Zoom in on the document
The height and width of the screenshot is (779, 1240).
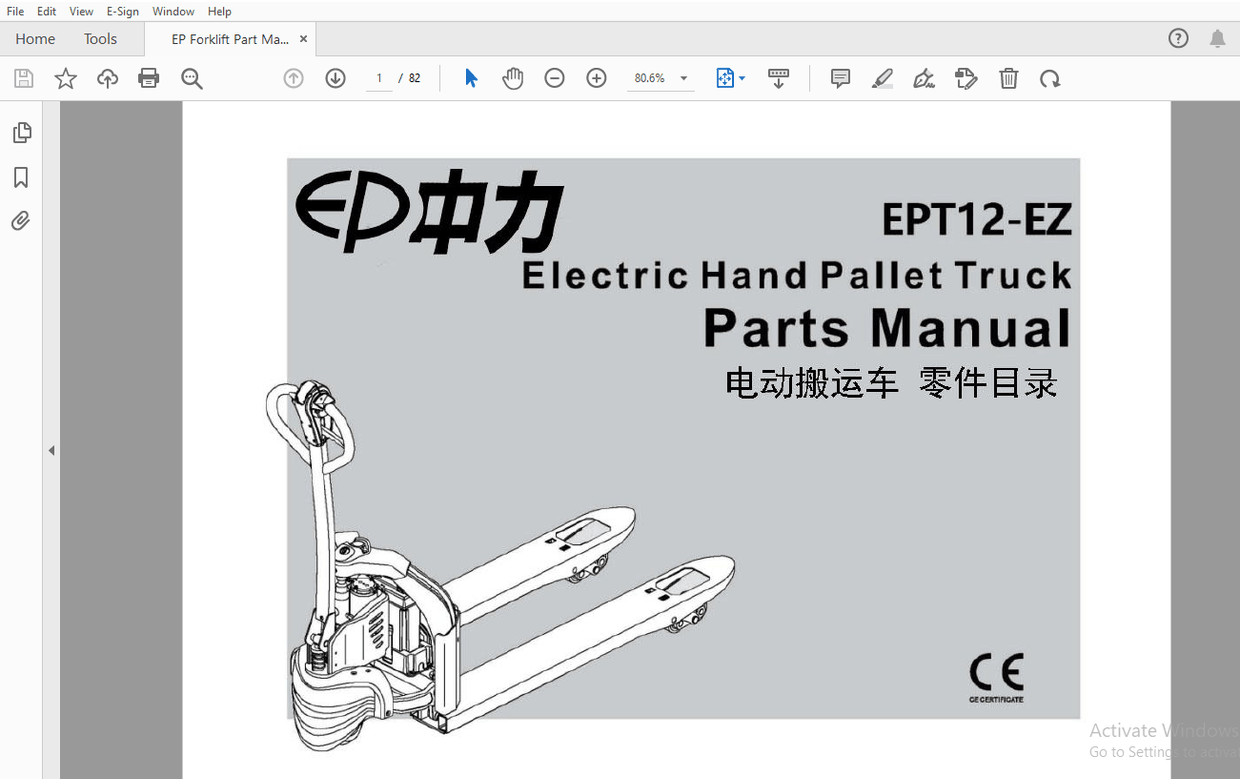pos(596,78)
